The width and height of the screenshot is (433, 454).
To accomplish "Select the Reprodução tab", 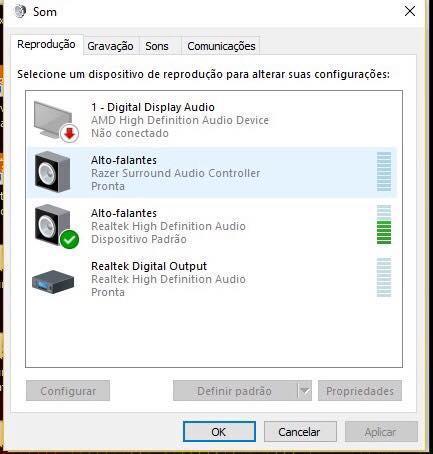I will tap(46, 44).
